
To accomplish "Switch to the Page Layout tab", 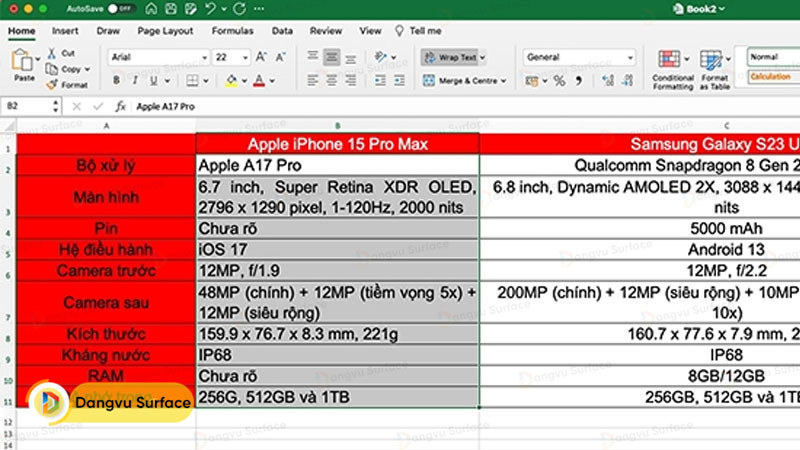I will point(165,31).
